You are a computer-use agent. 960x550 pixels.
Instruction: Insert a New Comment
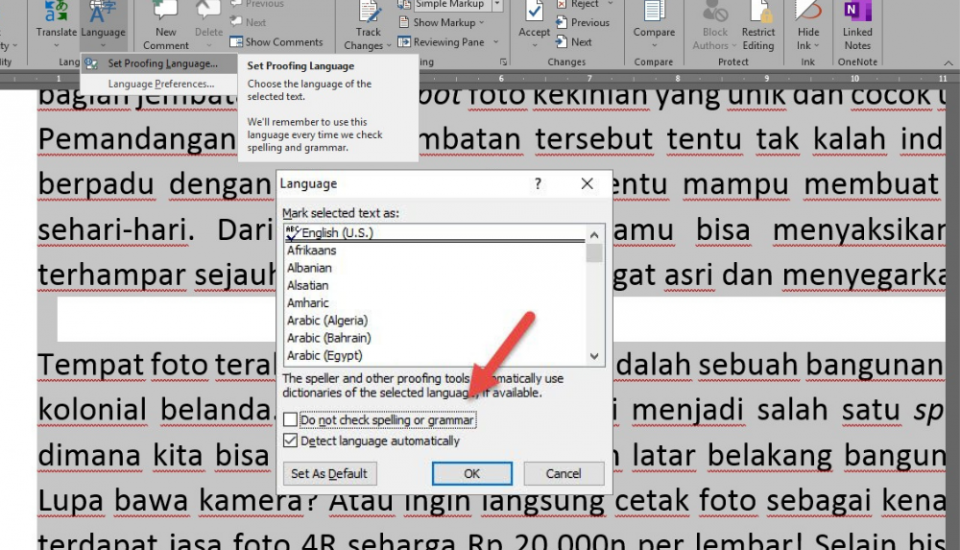(165, 24)
